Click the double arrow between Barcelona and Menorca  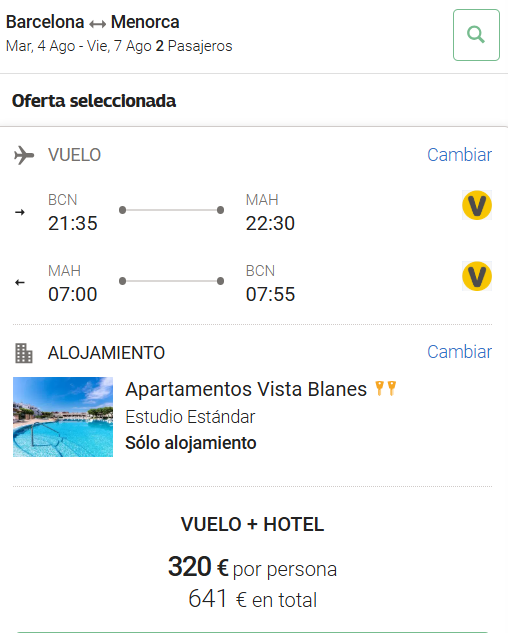(x=97, y=24)
